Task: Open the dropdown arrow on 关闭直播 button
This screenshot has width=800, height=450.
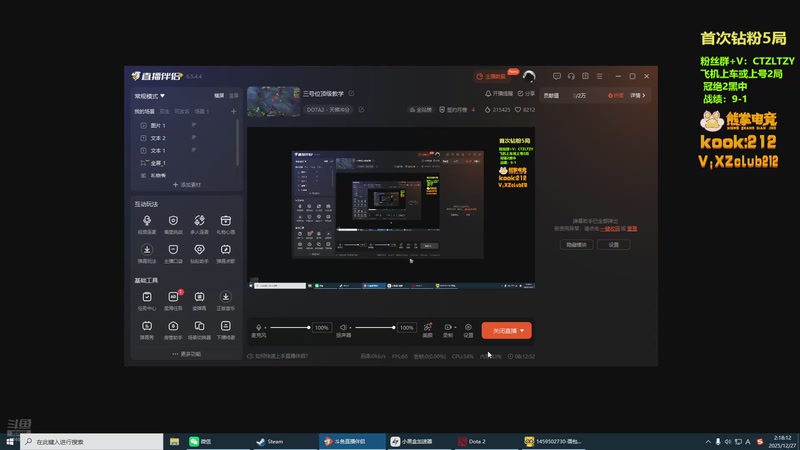Action: 522,331
